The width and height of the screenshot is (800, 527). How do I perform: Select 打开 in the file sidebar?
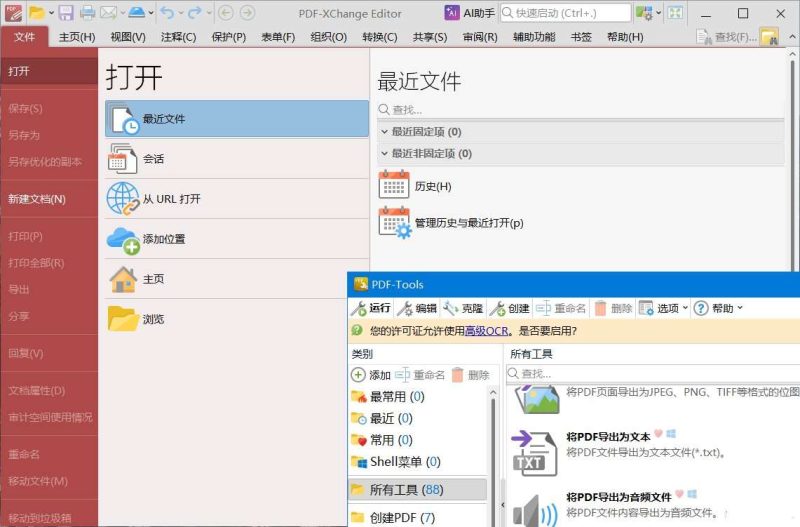tap(49, 71)
